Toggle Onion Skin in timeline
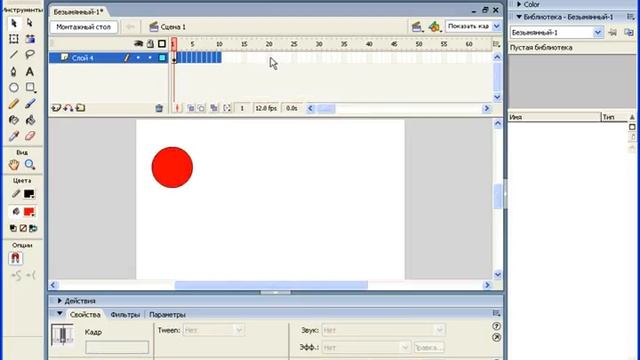Image resolution: width=640 pixels, height=360 pixels. coord(191,108)
